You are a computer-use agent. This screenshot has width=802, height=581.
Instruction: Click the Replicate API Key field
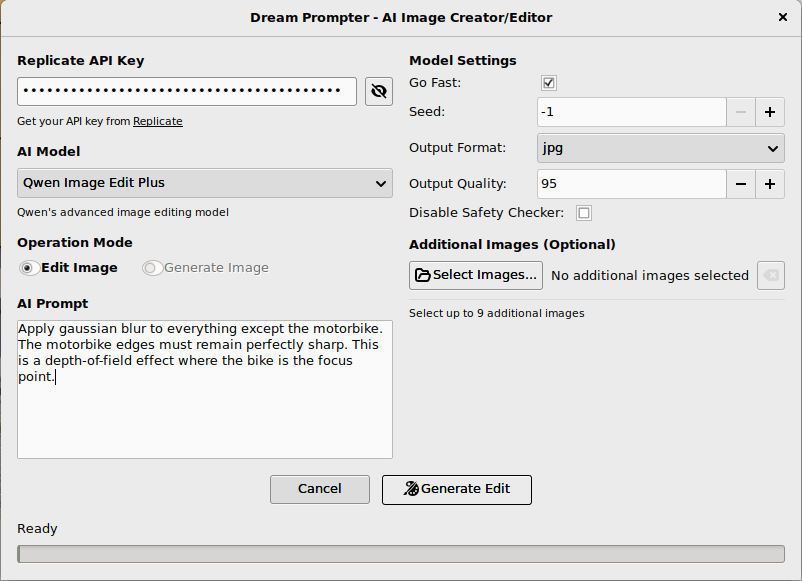click(x=187, y=92)
